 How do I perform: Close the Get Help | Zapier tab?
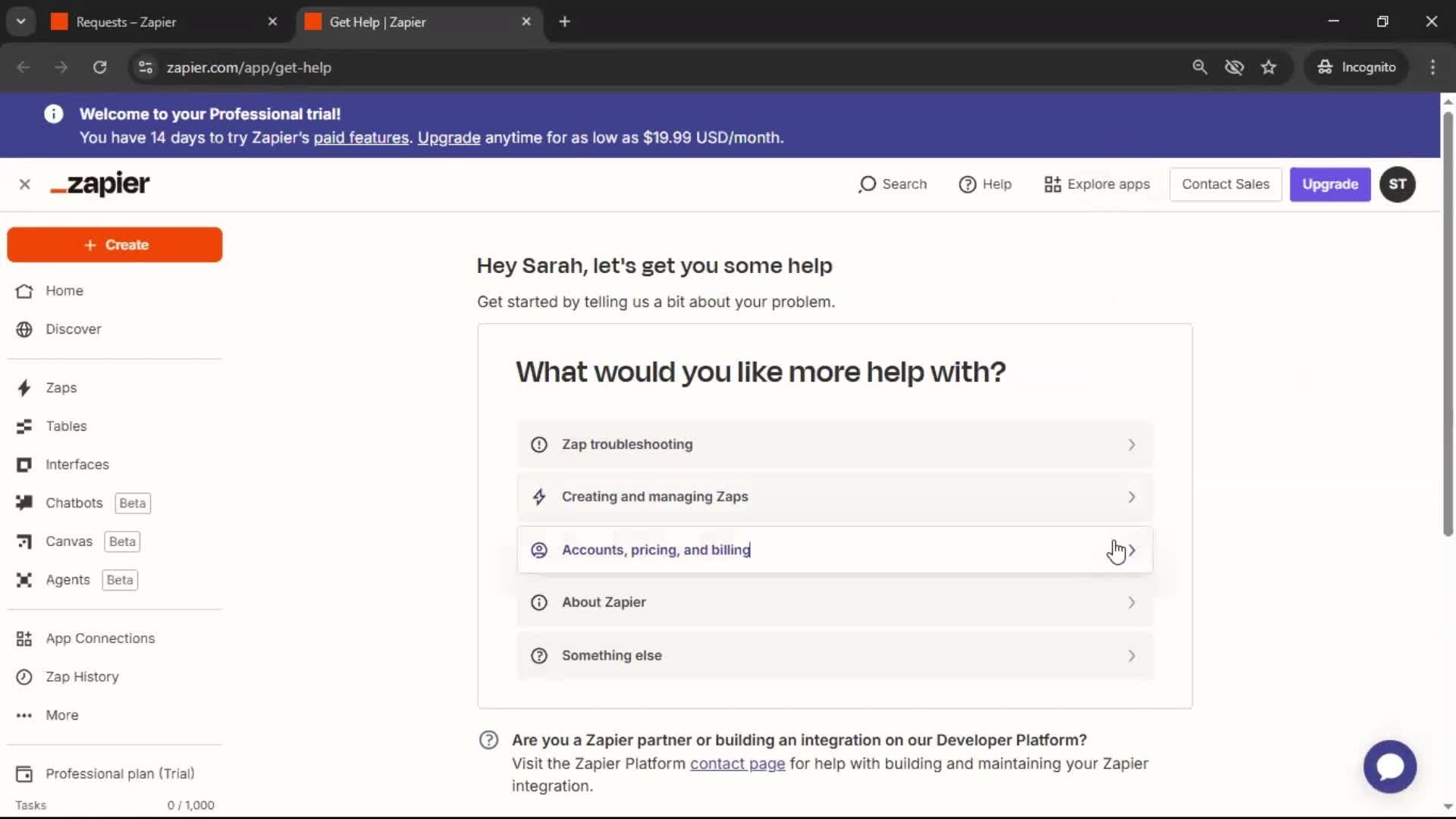click(526, 22)
